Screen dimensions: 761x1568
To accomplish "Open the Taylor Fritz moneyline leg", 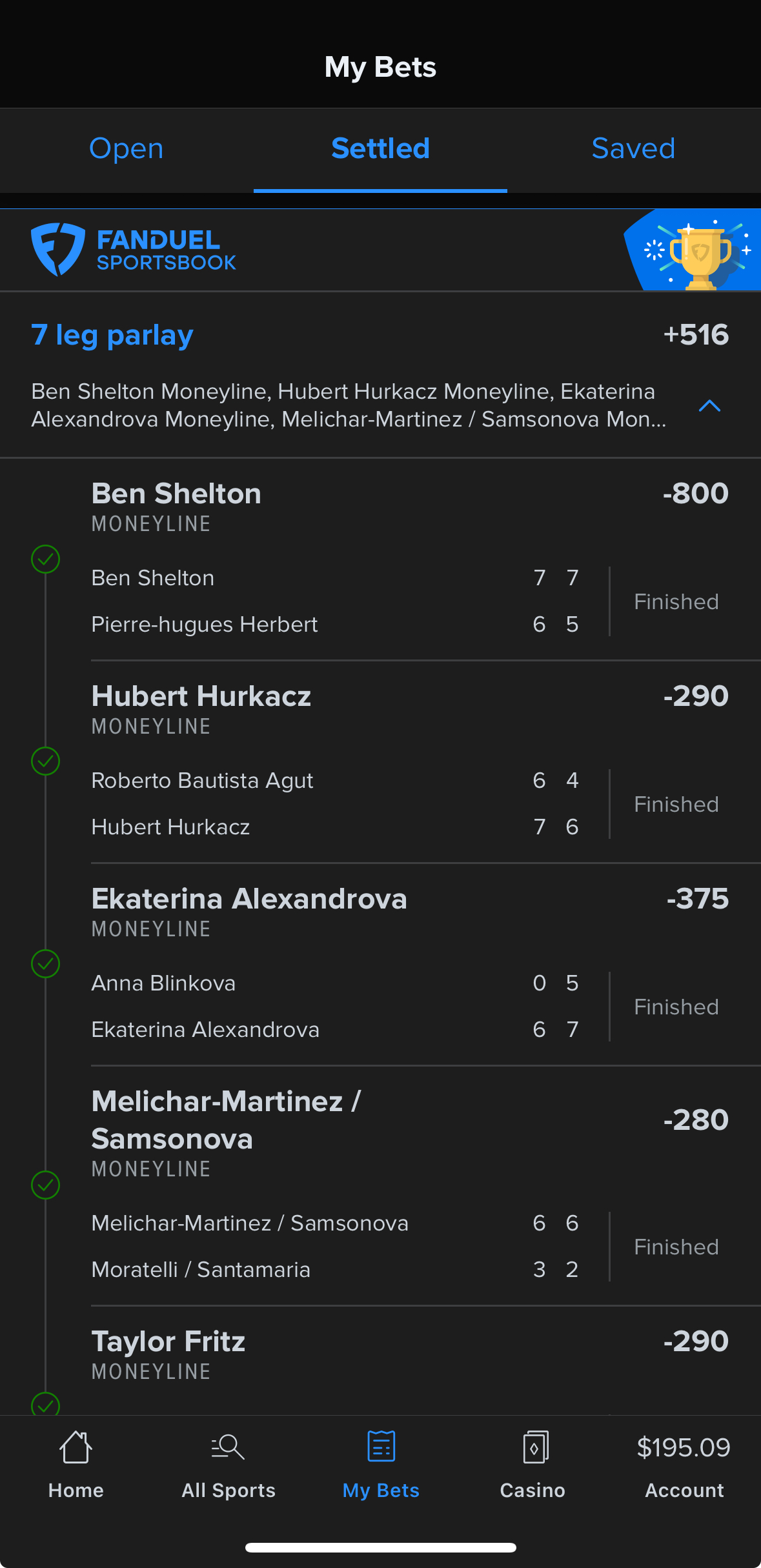I will pos(168,1342).
